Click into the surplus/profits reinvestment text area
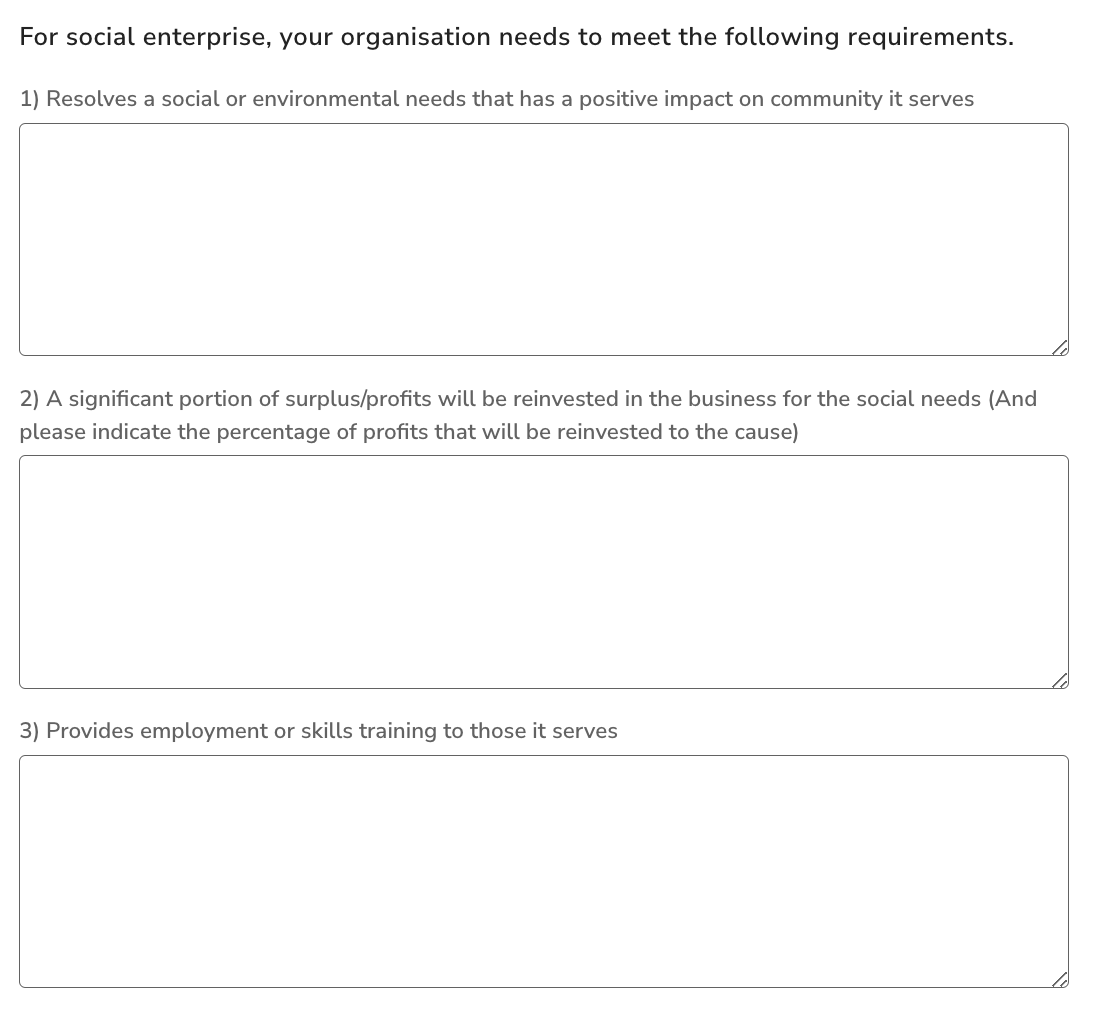 coord(544,572)
